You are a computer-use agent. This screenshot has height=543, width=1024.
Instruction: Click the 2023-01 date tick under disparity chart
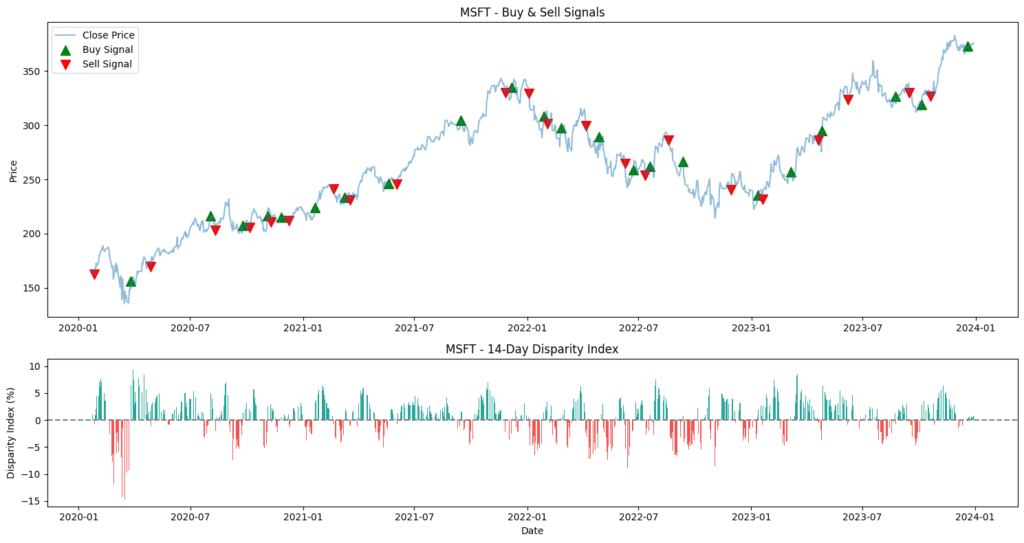pos(751,517)
